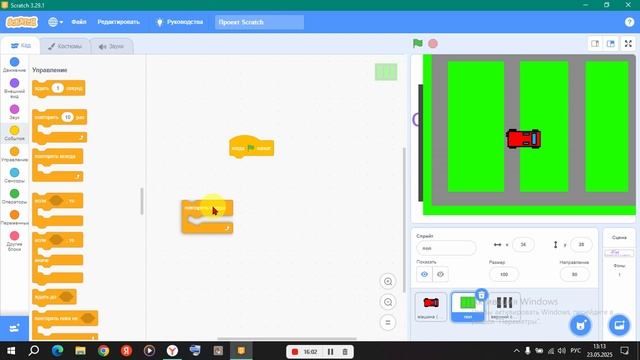
Task: Select the Внешний вид blocks category
Action: point(14,88)
